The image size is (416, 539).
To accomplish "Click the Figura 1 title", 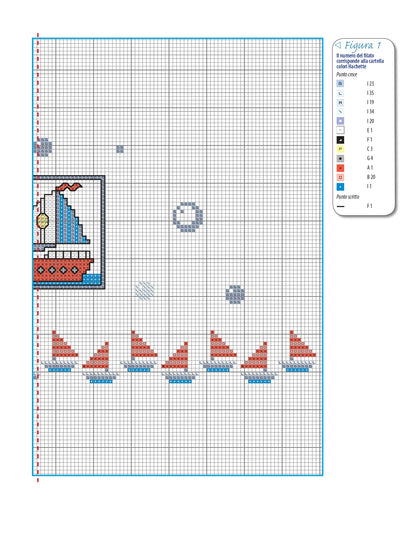I will tap(363, 45).
